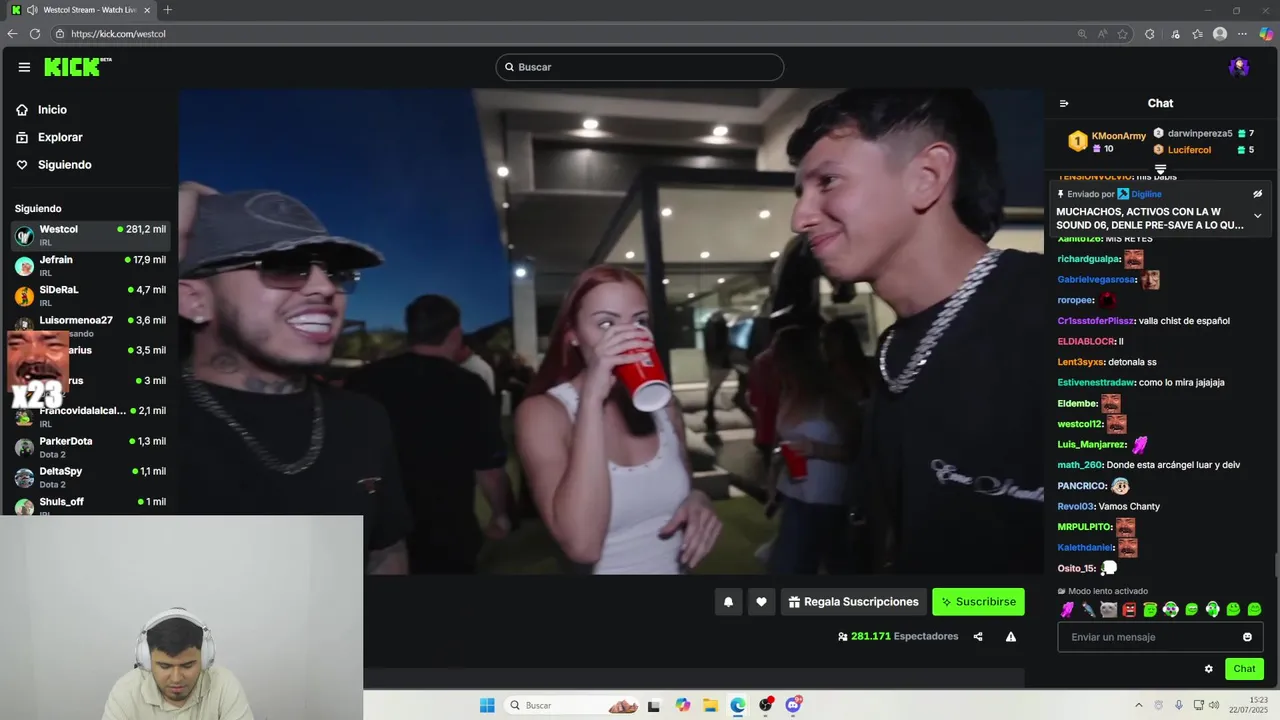Go to the Kick logo homepage
1280x720 pixels.
(x=76, y=67)
